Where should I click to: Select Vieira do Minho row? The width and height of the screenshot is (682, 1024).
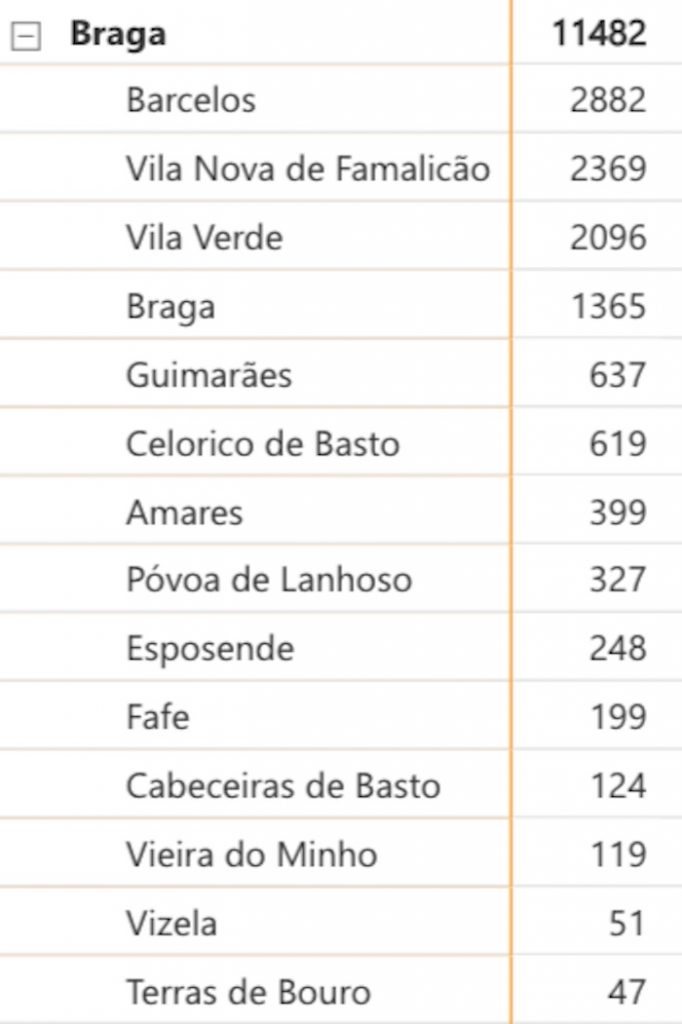pyautogui.click(x=252, y=855)
